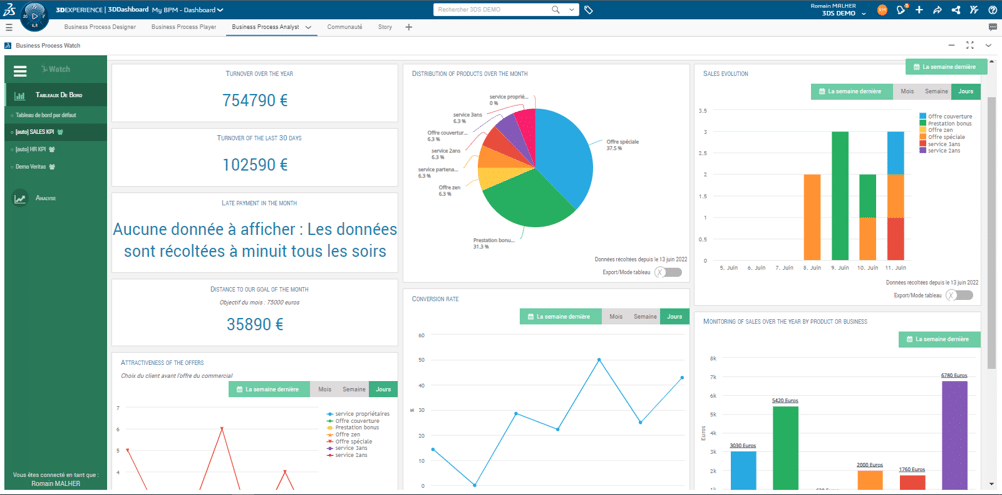
Task: Click the group icon next to Demo Veritas
Action: click(50, 166)
